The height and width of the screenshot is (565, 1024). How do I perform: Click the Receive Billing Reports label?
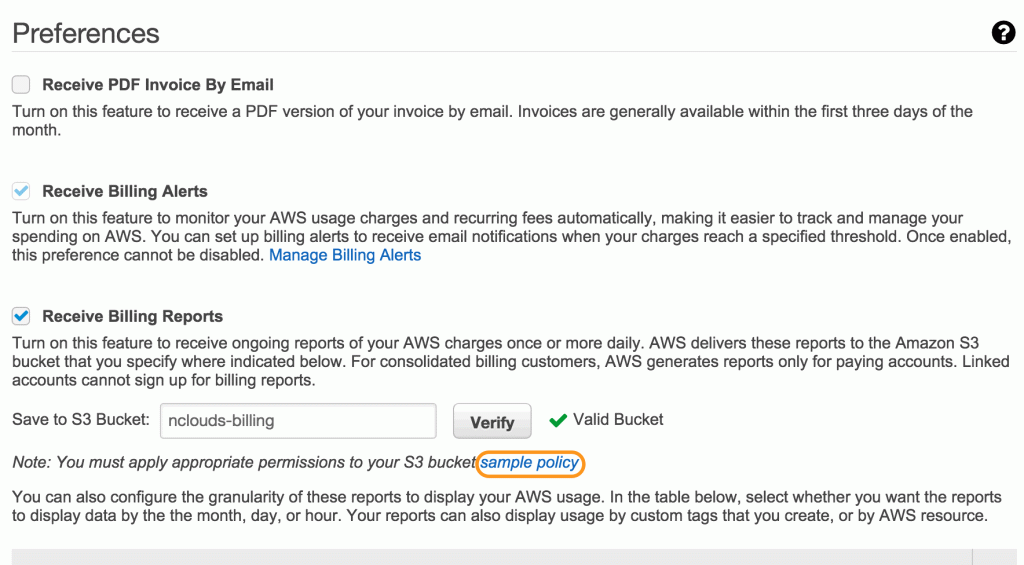[x=133, y=316]
